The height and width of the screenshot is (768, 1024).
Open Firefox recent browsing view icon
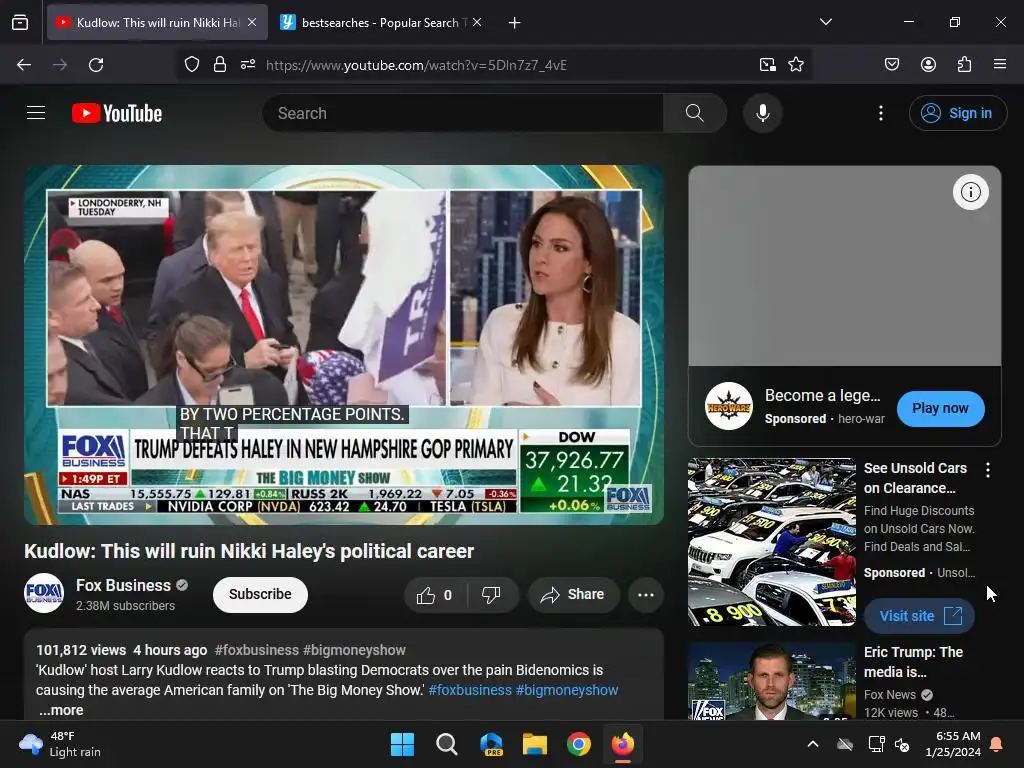click(20, 23)
